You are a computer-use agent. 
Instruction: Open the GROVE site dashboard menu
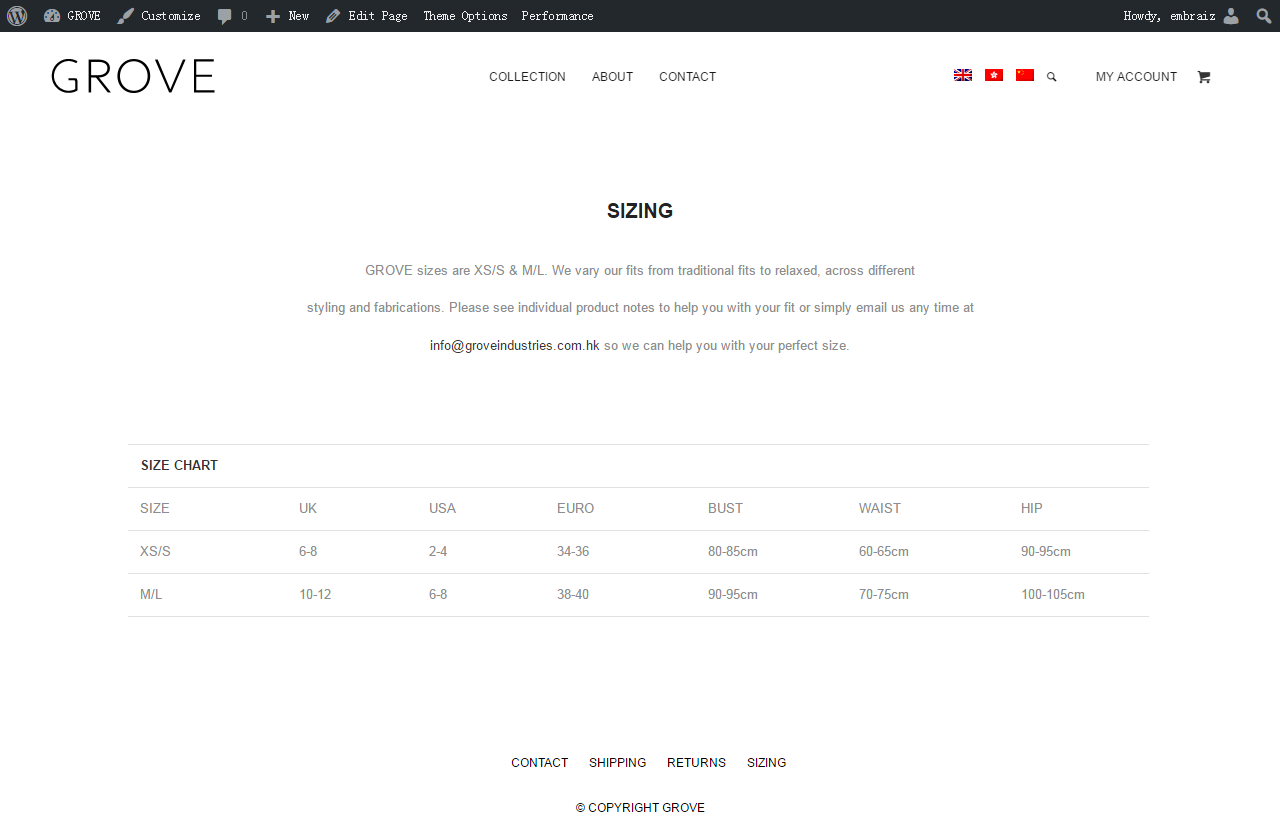point(73,16)
